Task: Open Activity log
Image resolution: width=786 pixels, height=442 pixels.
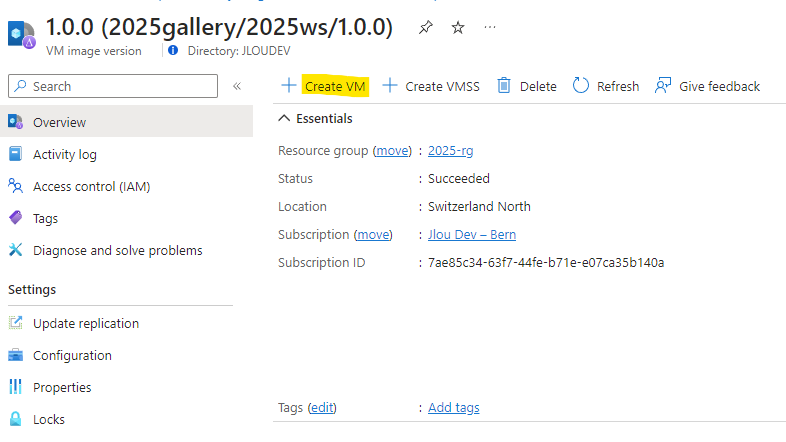Action: click(65, 154)
